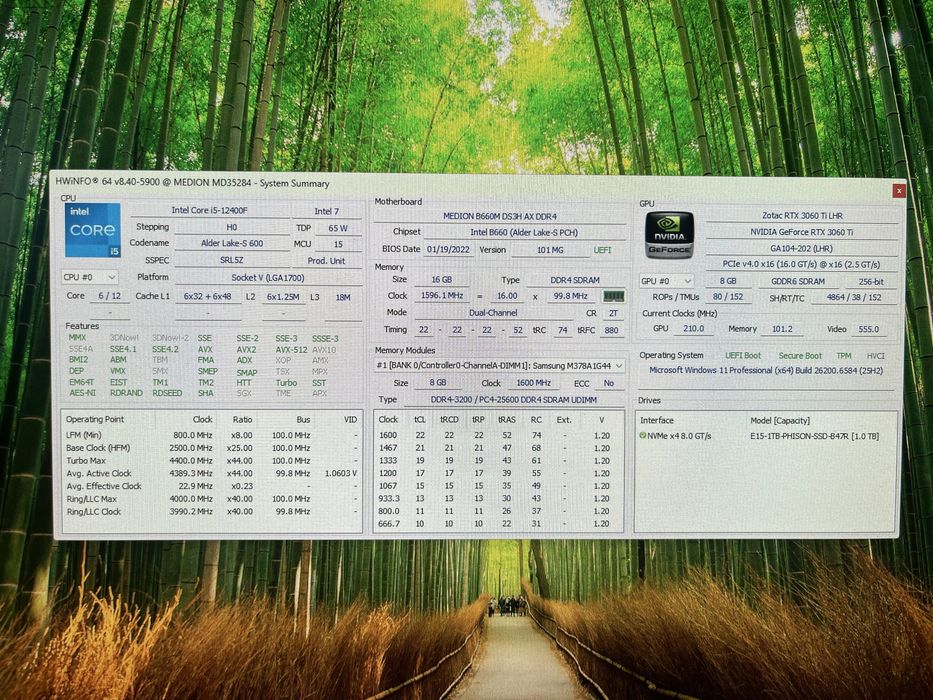Select the DDR4-3200 / PC4-25600 type field
The height and width of the screenshot is (700, 933).
point(514,400)
